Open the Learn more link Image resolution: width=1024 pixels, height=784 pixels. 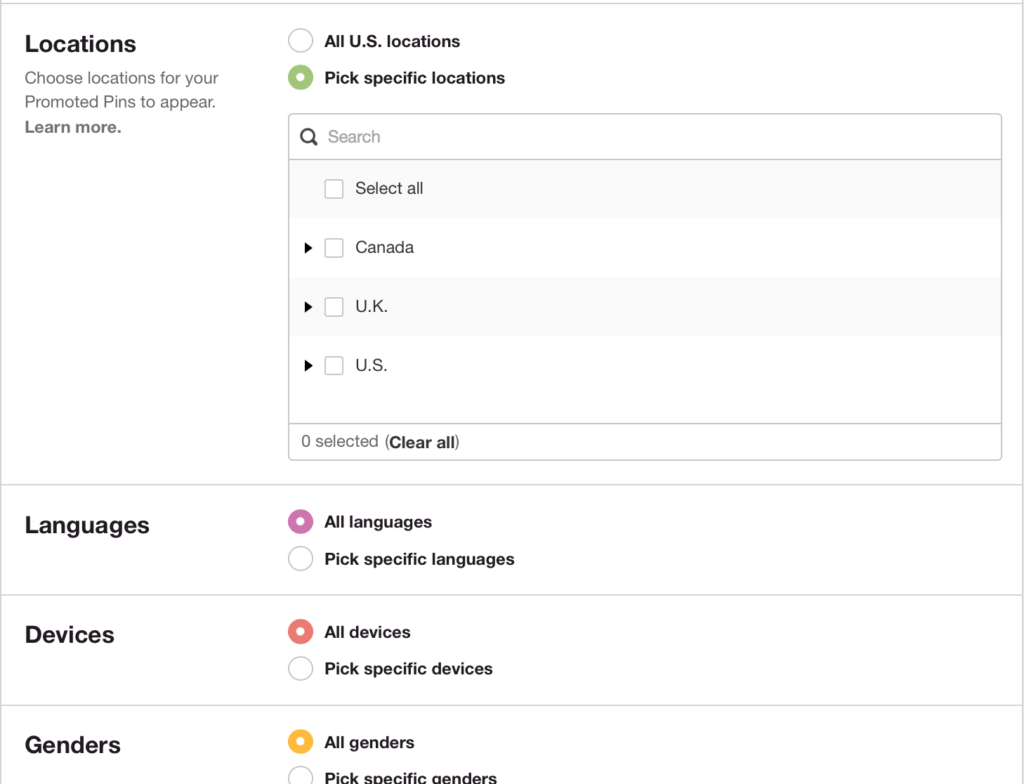73,127
